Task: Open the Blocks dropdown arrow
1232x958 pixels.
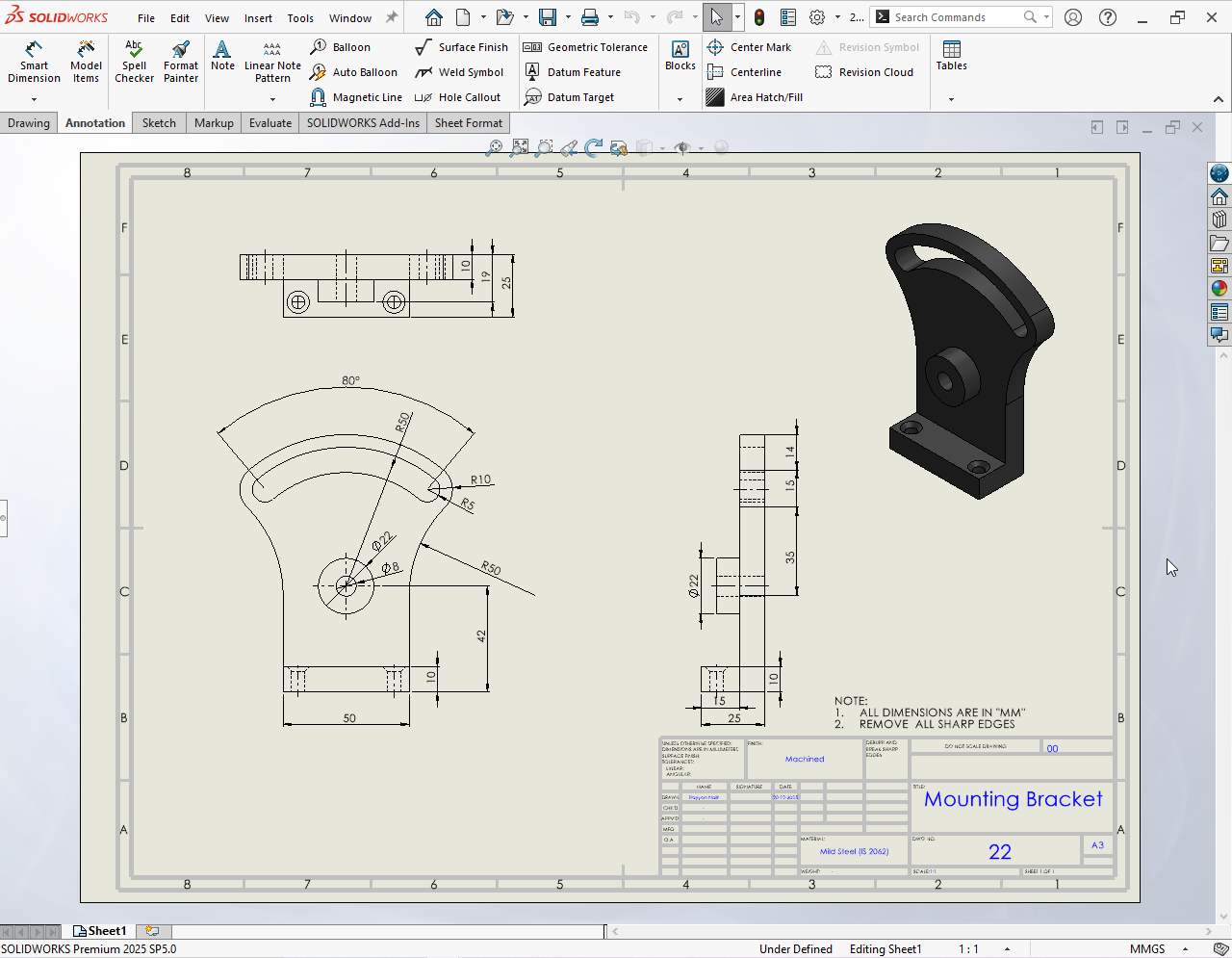Action: pyautogui.click(x=680, y=99)
